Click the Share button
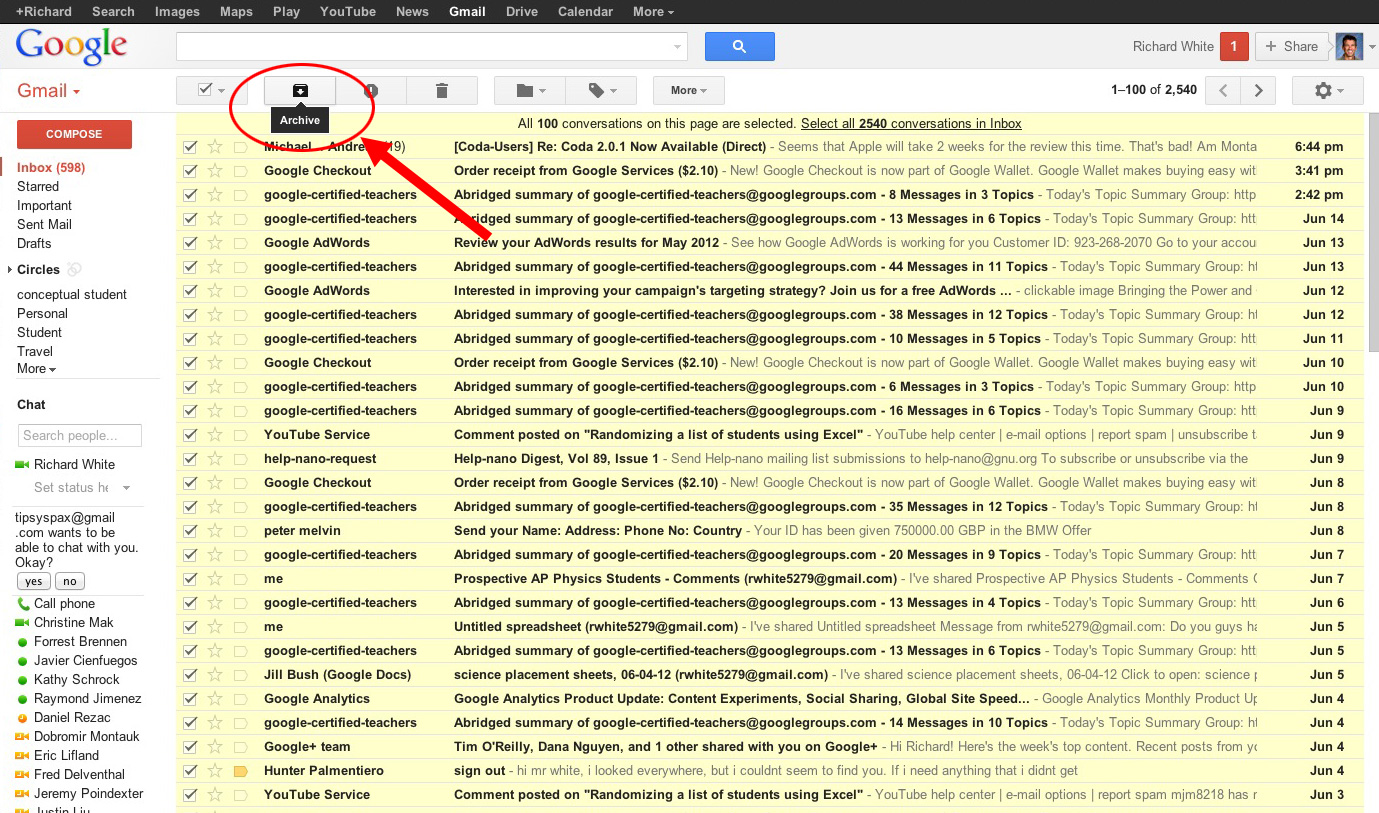Viewport: 1379px width, 813px height. tap(1291, 46)
